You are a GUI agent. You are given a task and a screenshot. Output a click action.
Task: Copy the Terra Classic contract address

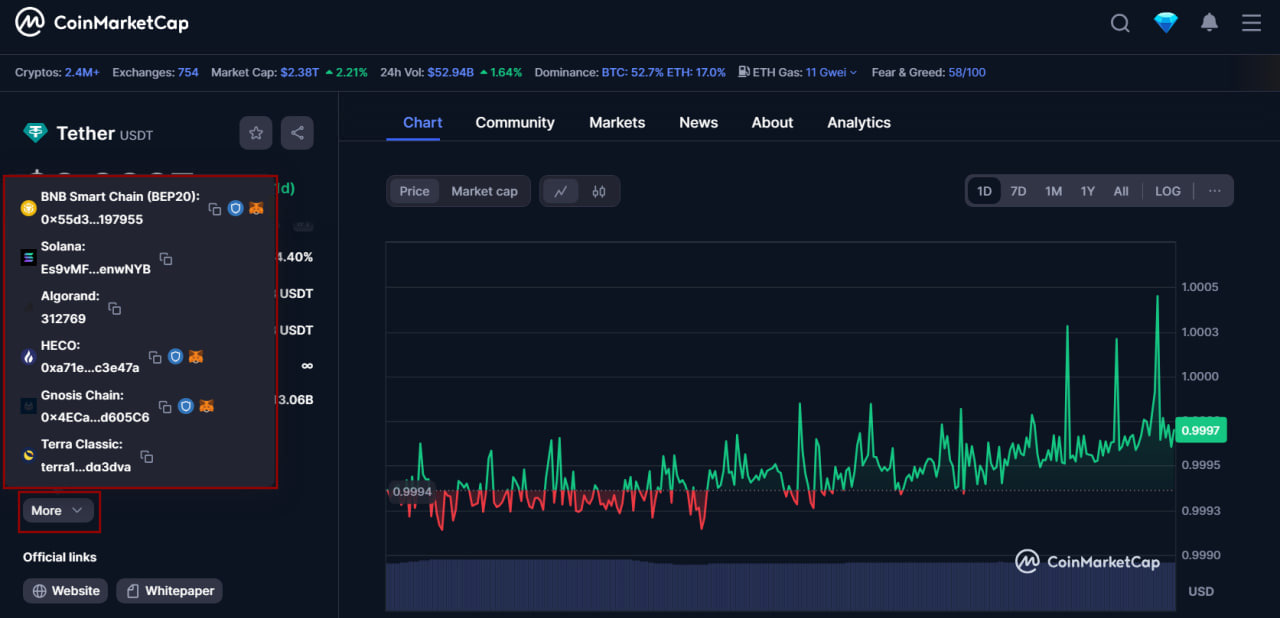tap(146, 456)
